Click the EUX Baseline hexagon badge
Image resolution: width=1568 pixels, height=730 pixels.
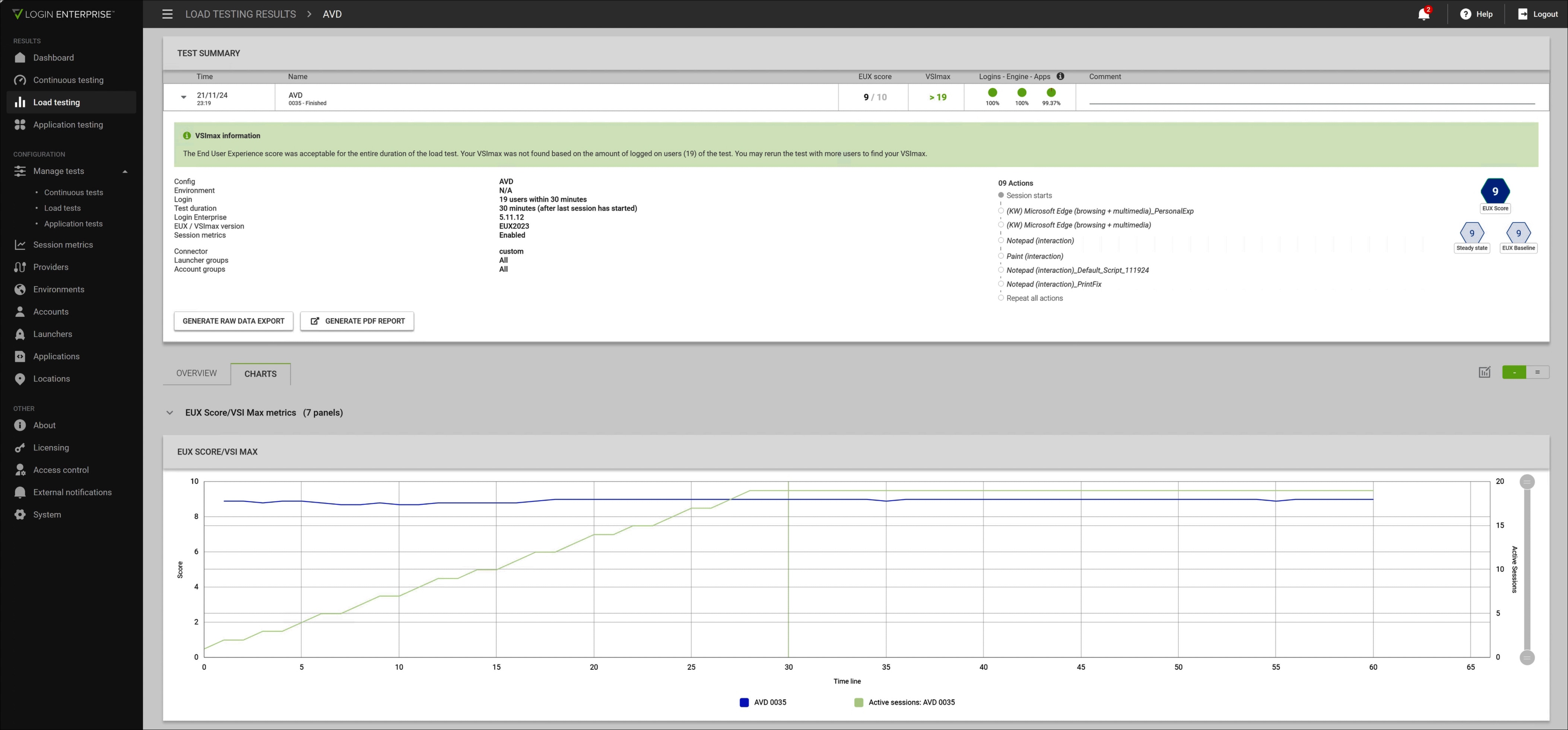click(1519, 233)
